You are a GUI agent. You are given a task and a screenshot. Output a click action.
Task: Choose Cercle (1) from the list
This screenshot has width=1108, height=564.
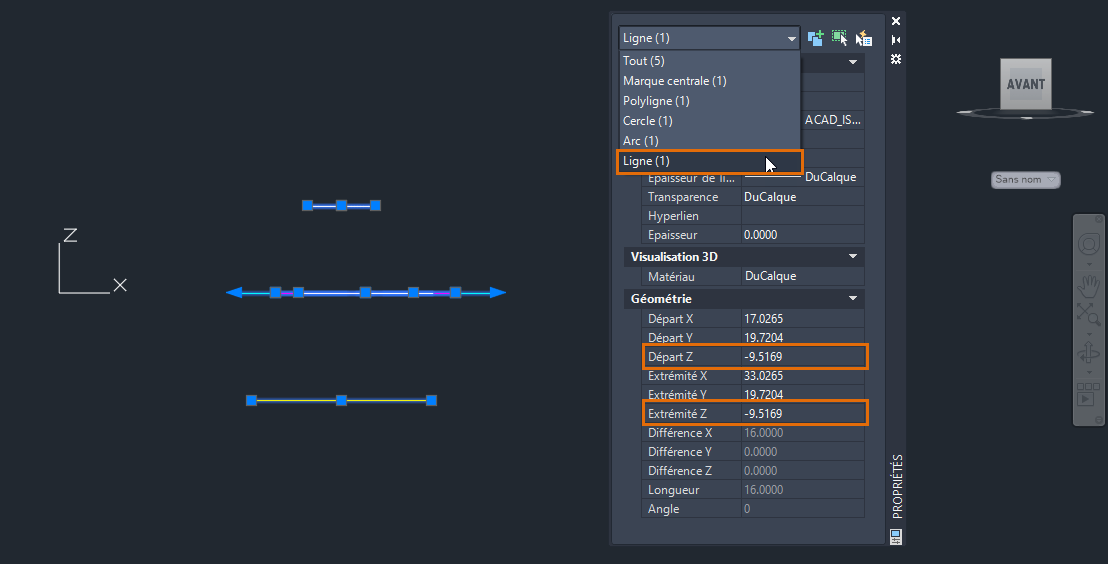coord(709,121)
